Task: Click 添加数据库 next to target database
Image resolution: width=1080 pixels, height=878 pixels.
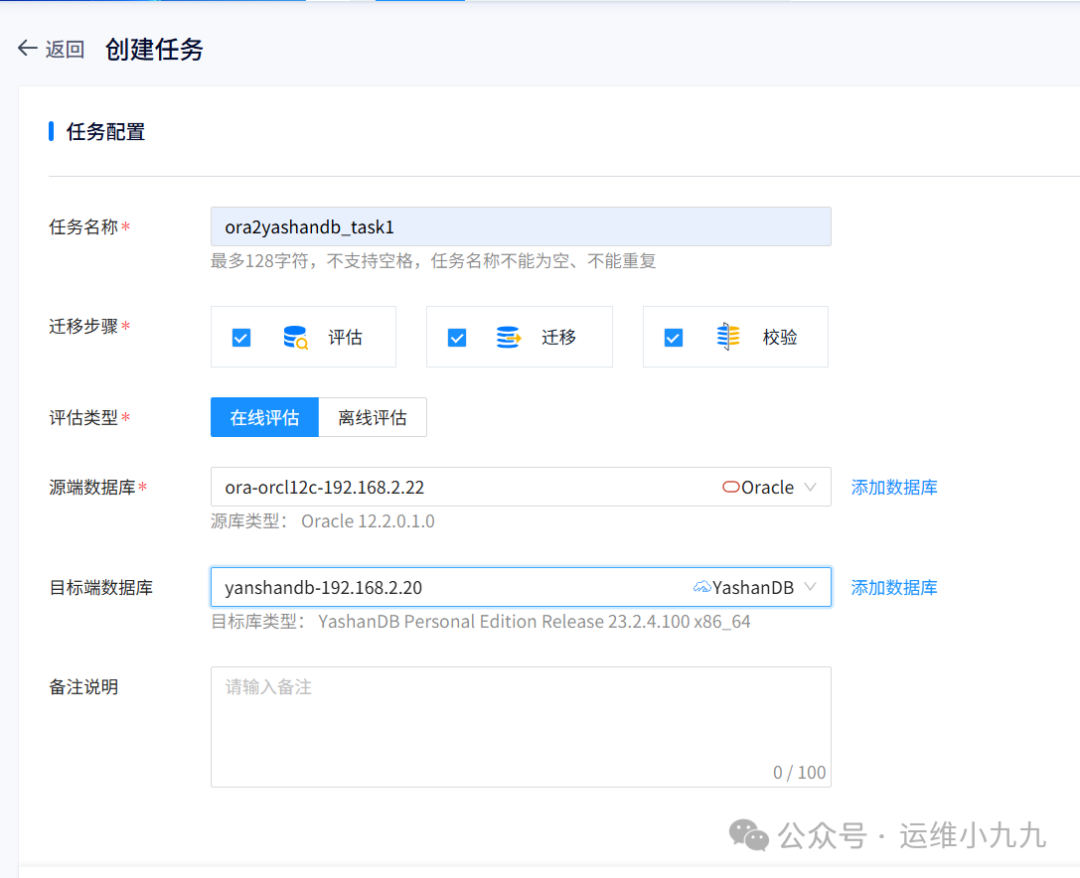Action: (x=894, y=587)
